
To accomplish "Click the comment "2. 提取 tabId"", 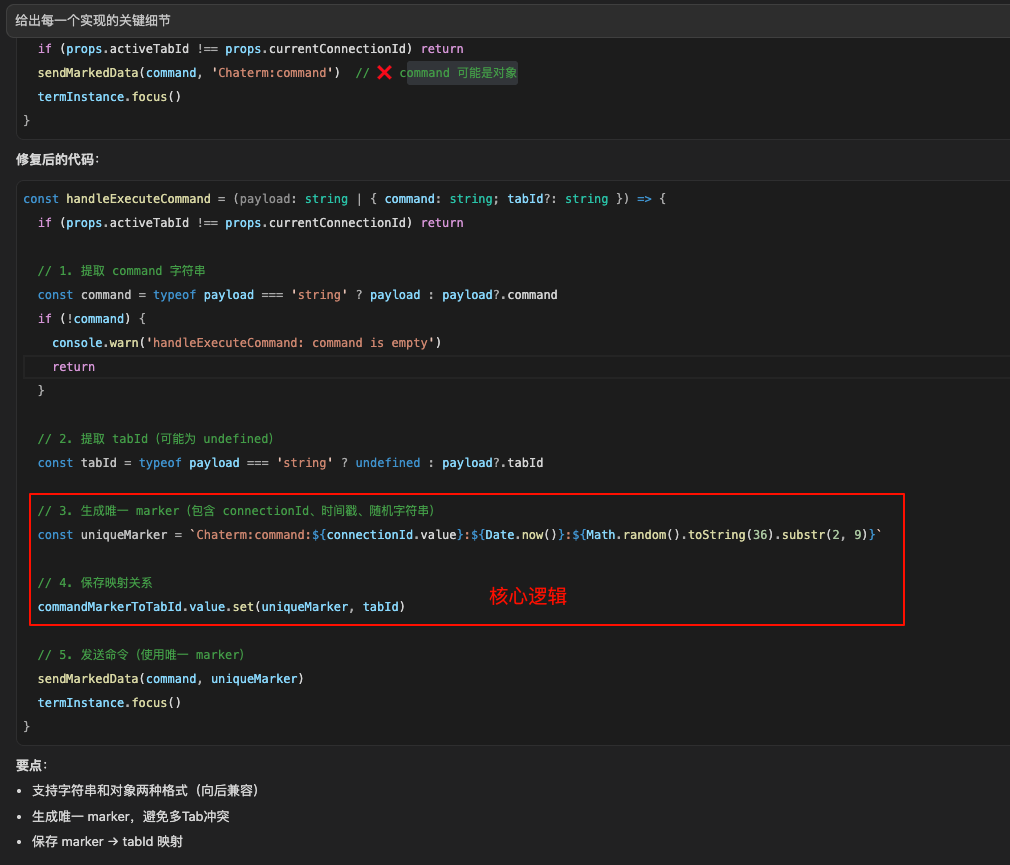I will pos(155,439).
